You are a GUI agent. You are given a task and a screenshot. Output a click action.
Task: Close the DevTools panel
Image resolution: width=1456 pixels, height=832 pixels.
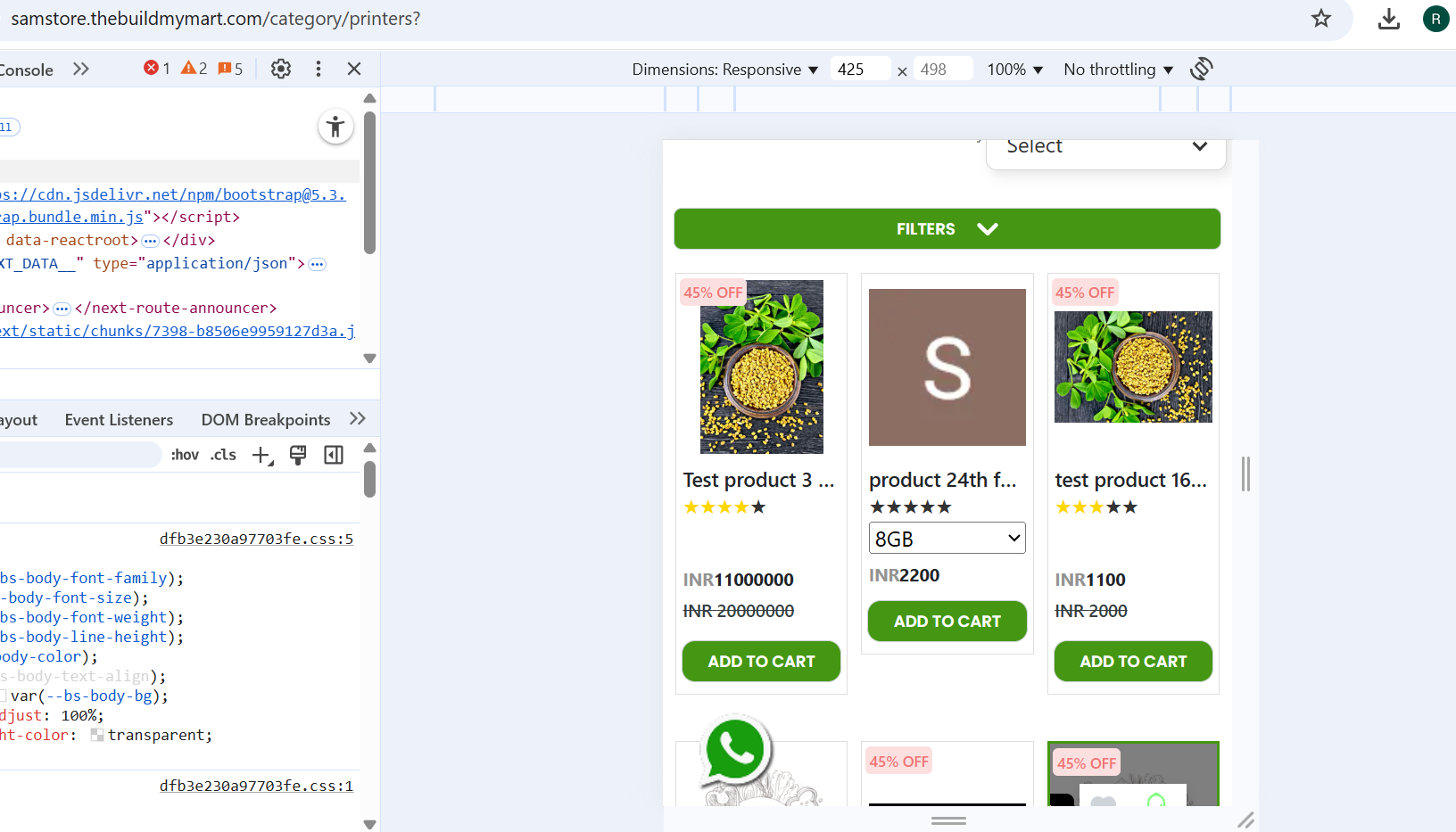click(354, 69)
